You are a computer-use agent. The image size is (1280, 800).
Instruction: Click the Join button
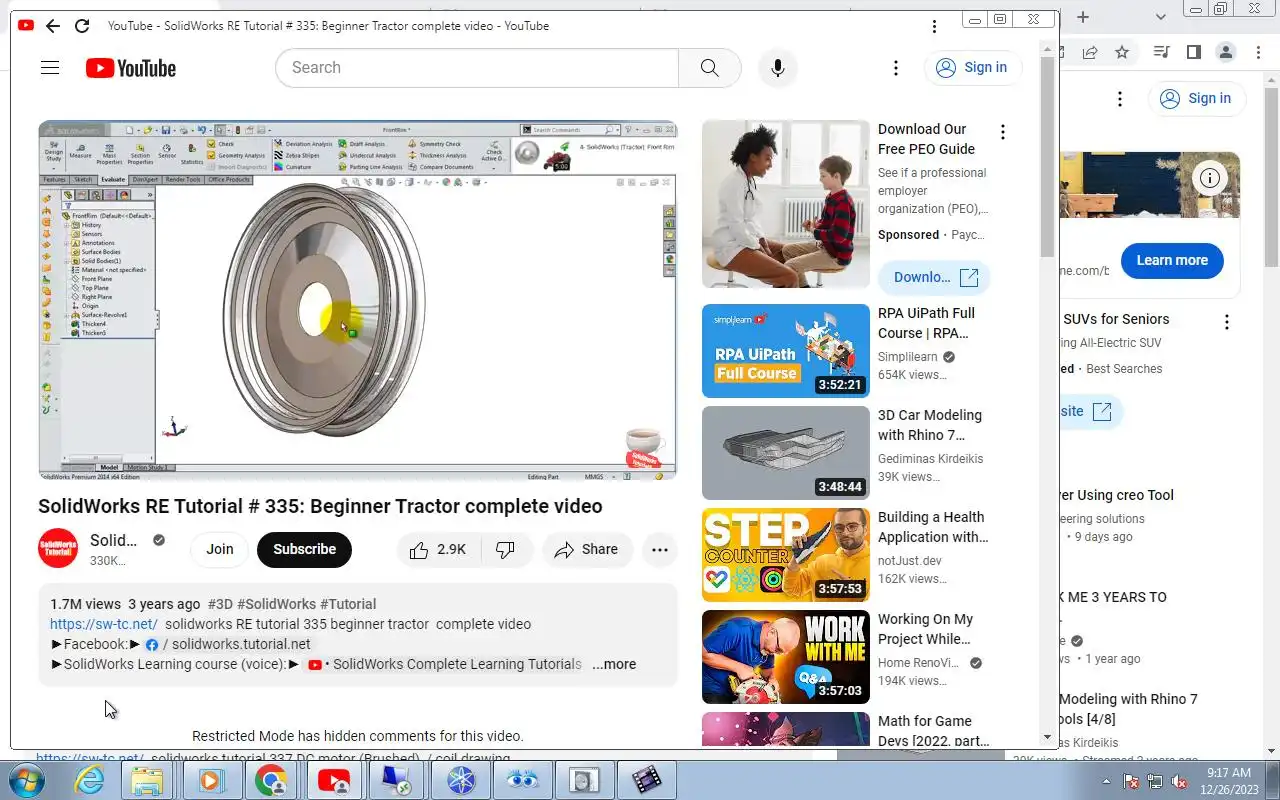(x=220, y=549)
